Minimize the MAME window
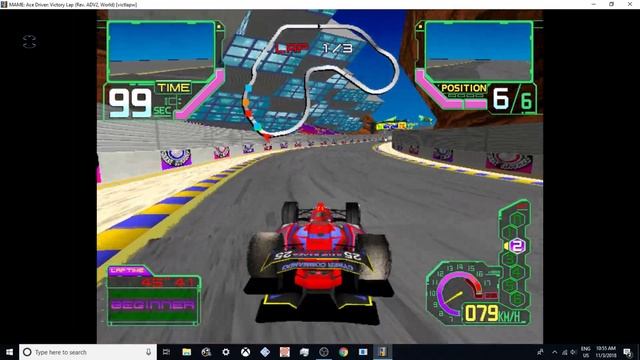The image size is (640, 360). tap(593, 4)
